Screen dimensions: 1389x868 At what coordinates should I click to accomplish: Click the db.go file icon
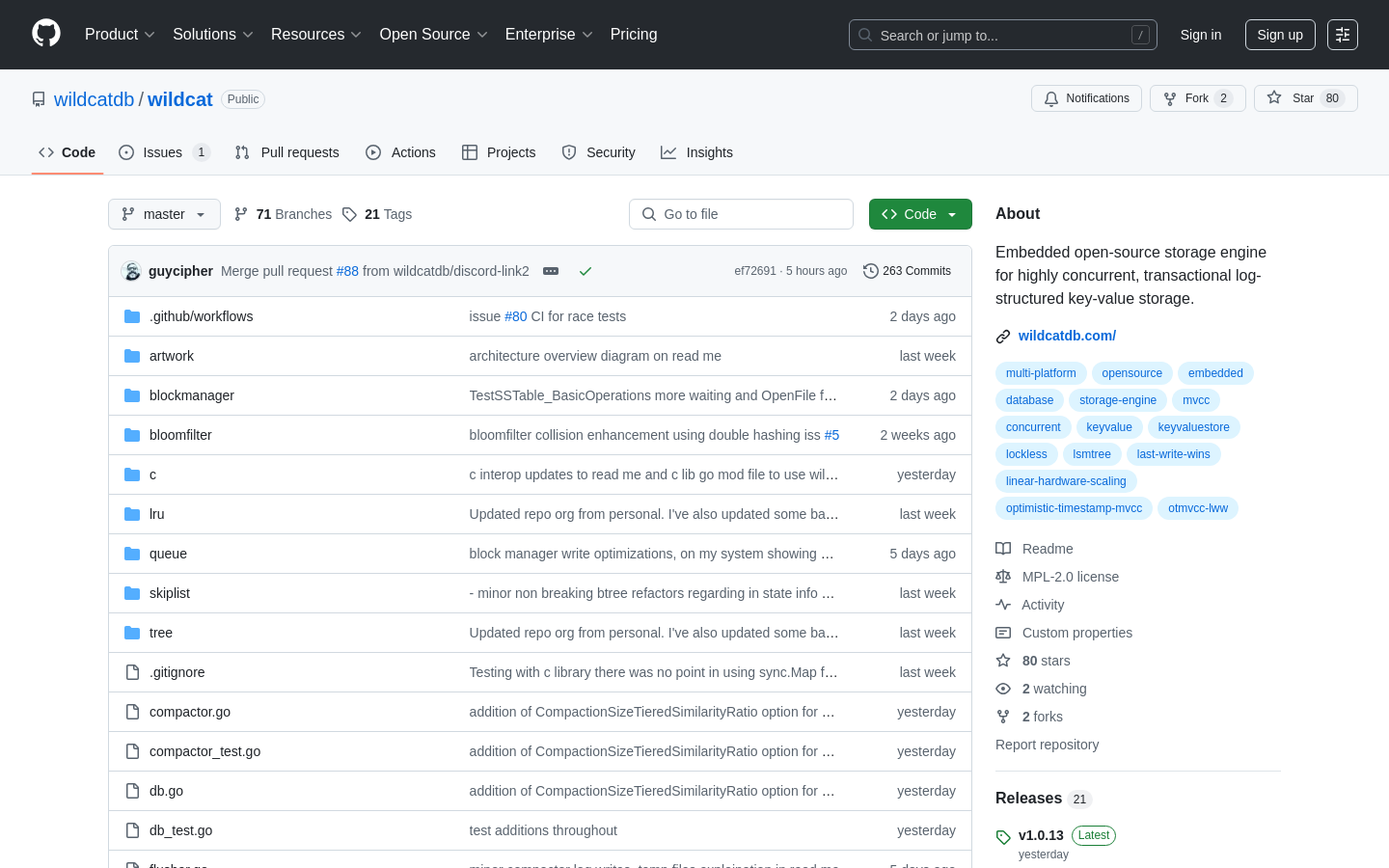point(132,791)
